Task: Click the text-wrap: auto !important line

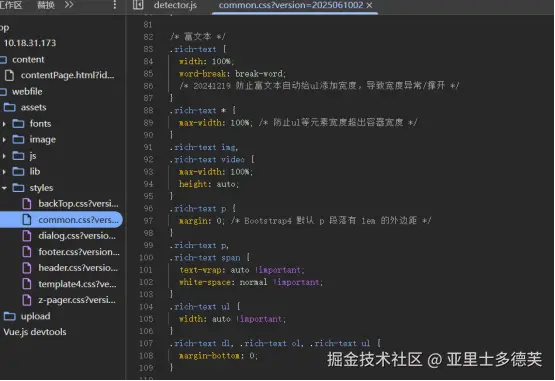Action: (x=241, y=270)
